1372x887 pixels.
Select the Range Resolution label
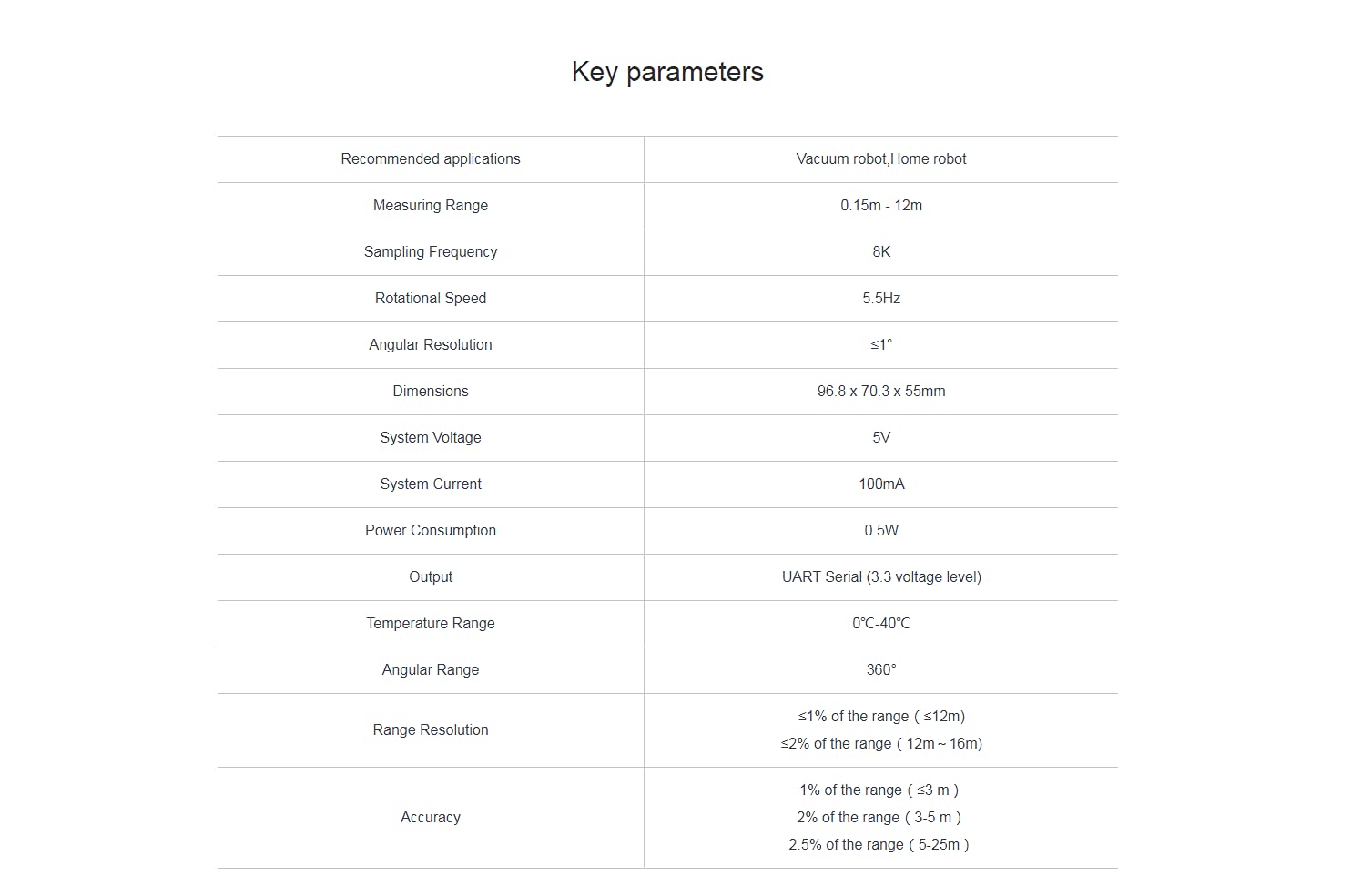coord(431,729)
